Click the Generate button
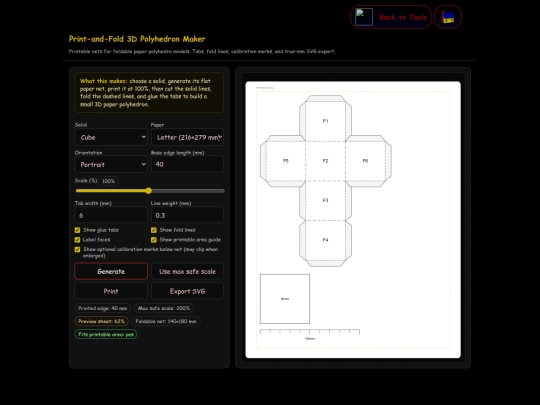Screen dimensions: 540x405 click(111, 271)
